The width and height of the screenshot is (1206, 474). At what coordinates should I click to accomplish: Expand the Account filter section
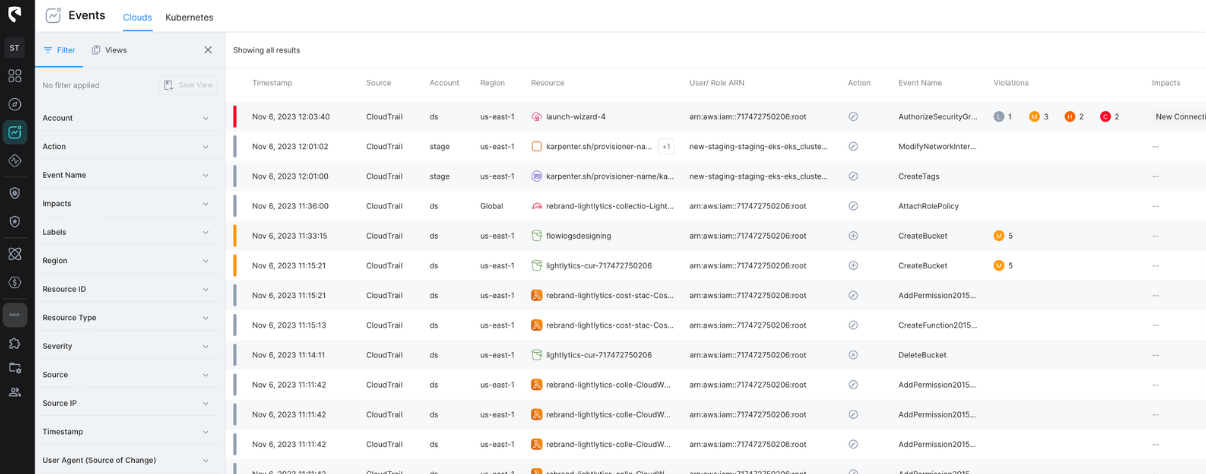[126, 118]
